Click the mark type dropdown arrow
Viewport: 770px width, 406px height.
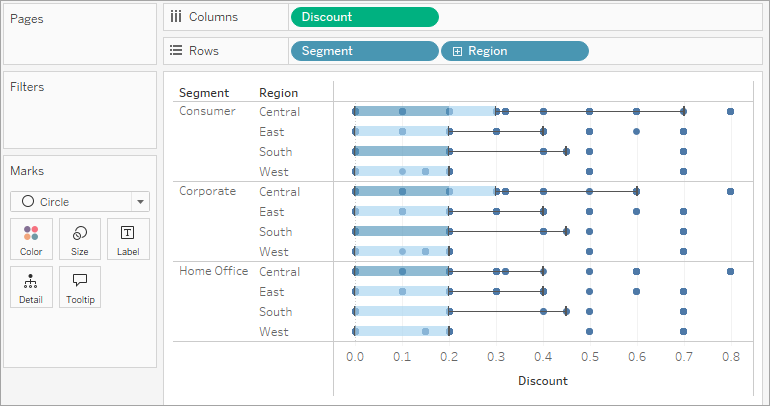tap(140, 201)
